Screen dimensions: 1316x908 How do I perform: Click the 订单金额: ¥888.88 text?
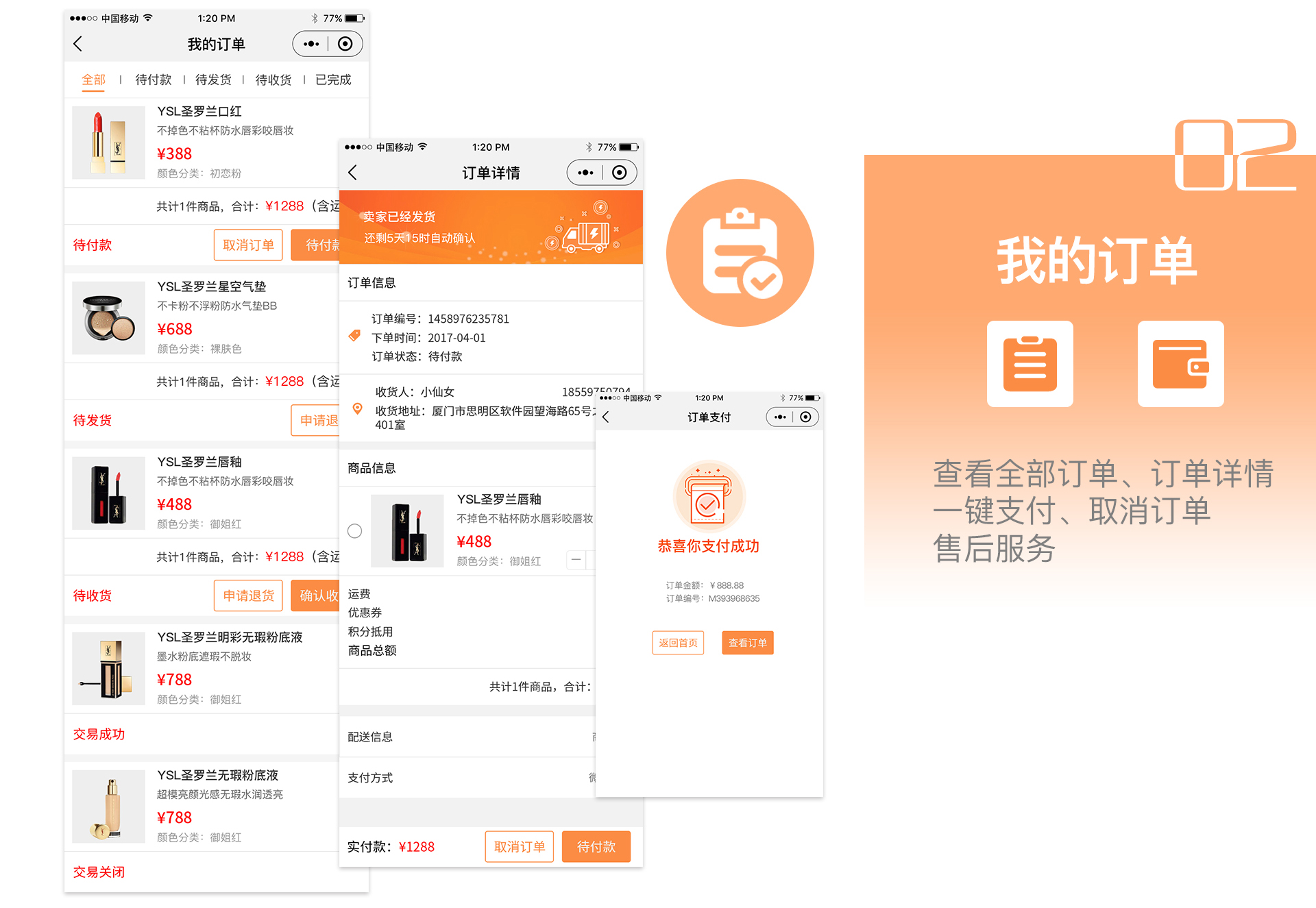(705, 585)
